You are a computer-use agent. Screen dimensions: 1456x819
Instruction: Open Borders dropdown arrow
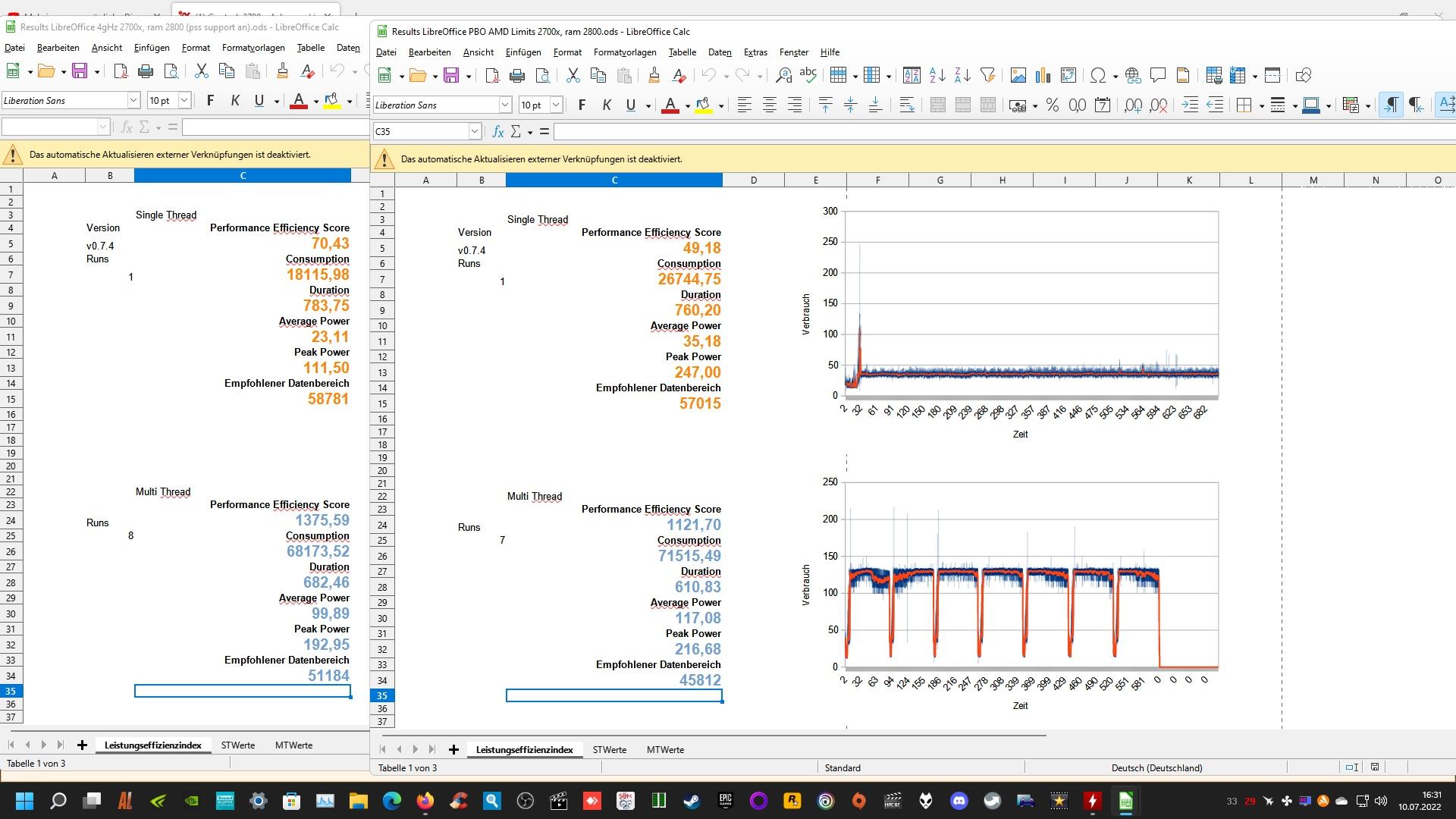tap(1261, 105)
